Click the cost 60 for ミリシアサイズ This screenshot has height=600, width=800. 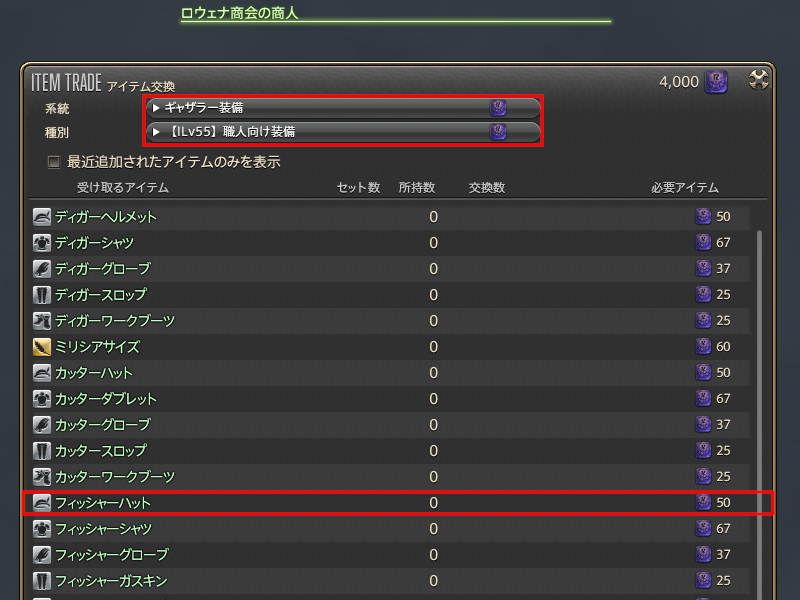(x=723, y=346)
